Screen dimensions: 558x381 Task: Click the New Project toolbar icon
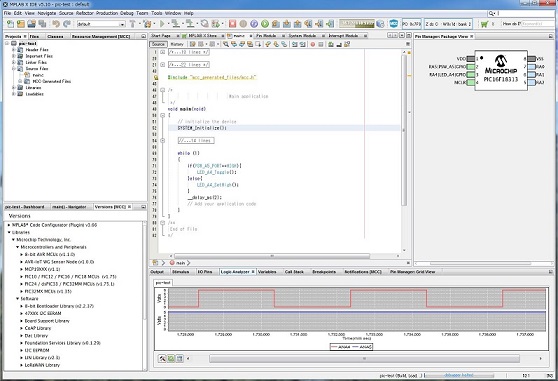click(21, 24)
